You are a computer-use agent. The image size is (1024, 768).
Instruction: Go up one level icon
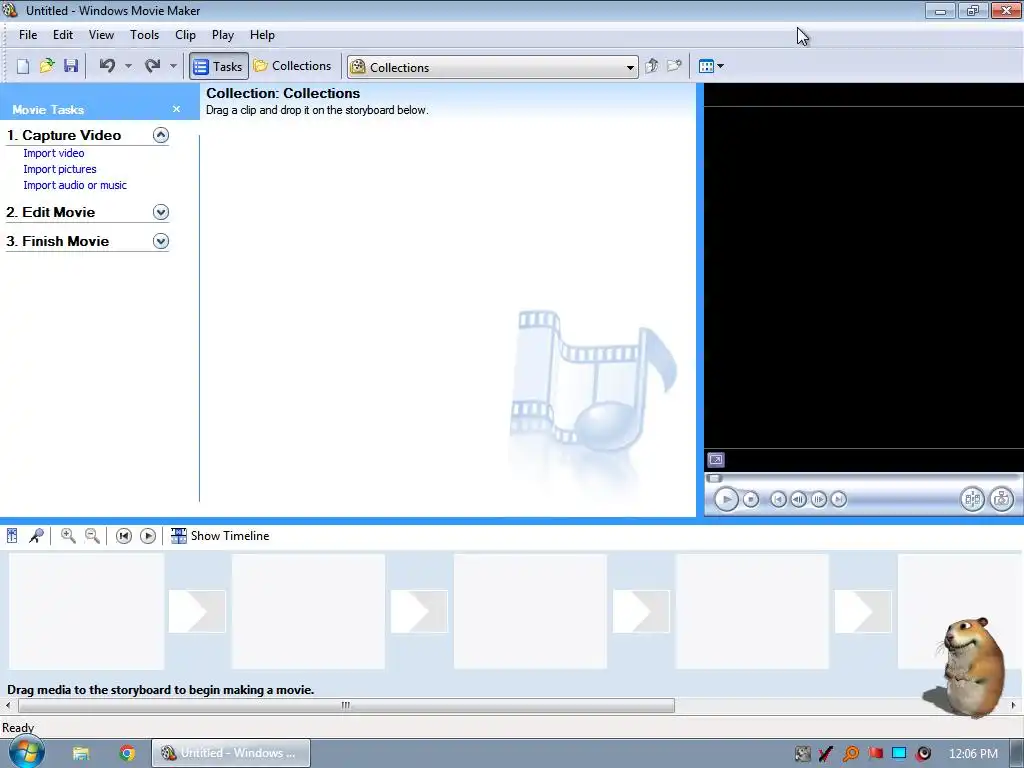click(651, 66)
